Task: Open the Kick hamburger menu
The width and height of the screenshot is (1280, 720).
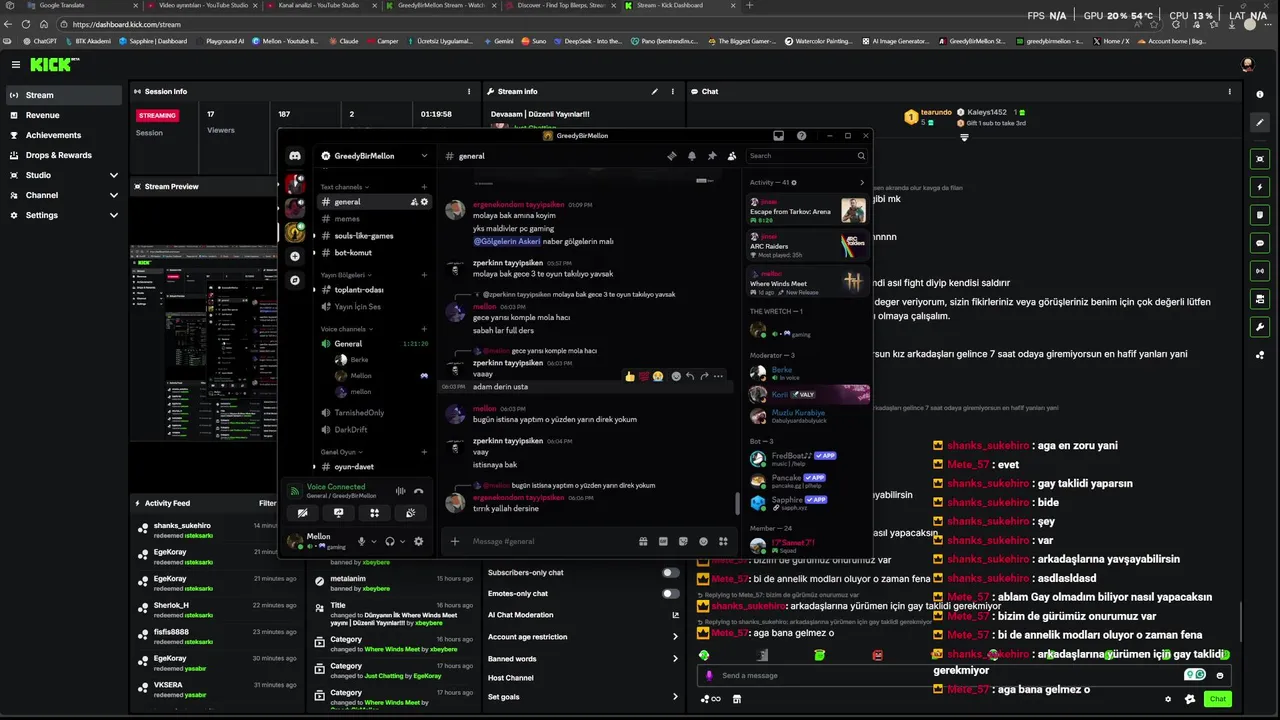Action: click(15, 64)
